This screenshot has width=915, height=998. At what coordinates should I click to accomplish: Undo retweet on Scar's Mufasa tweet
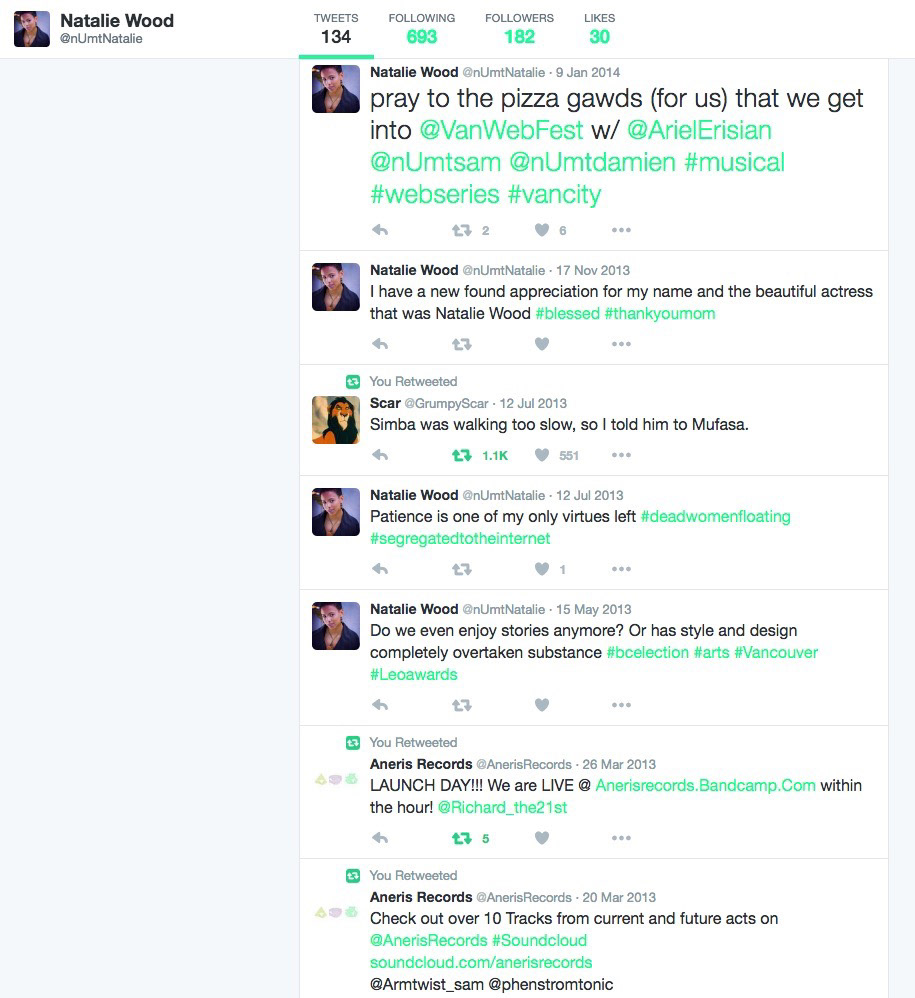coord(462,455)
